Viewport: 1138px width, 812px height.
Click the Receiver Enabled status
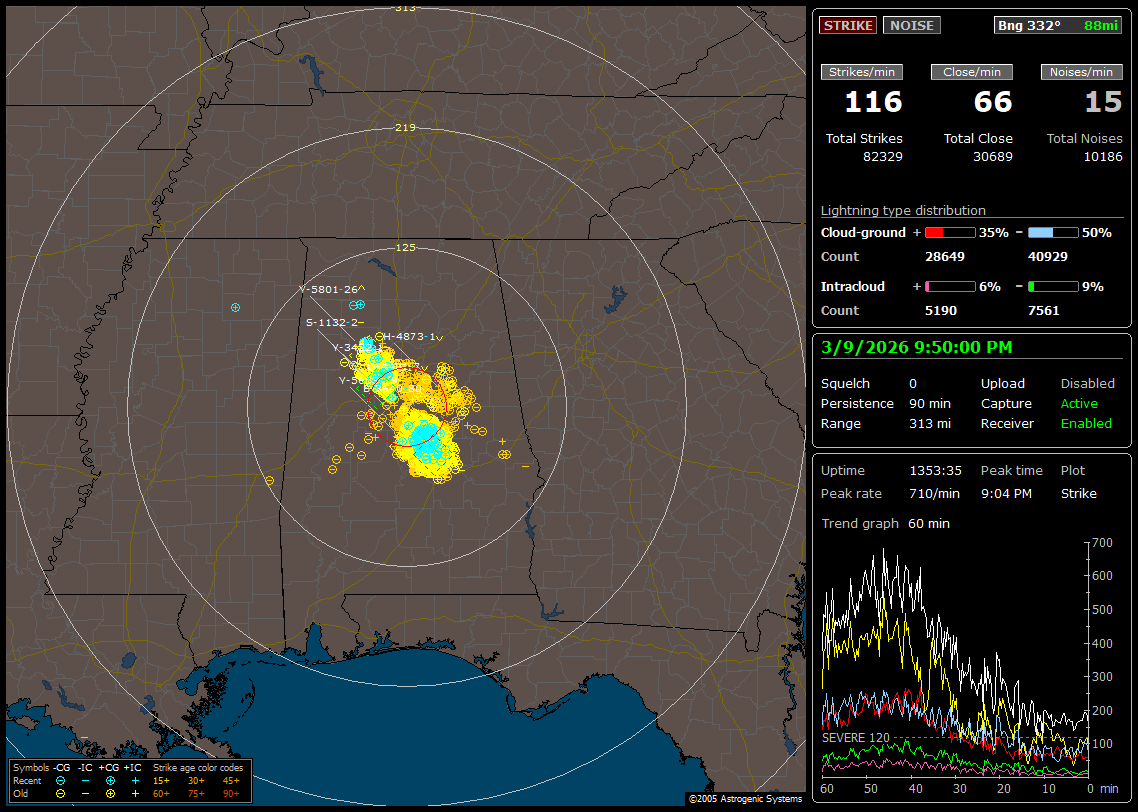(1086, 424)
